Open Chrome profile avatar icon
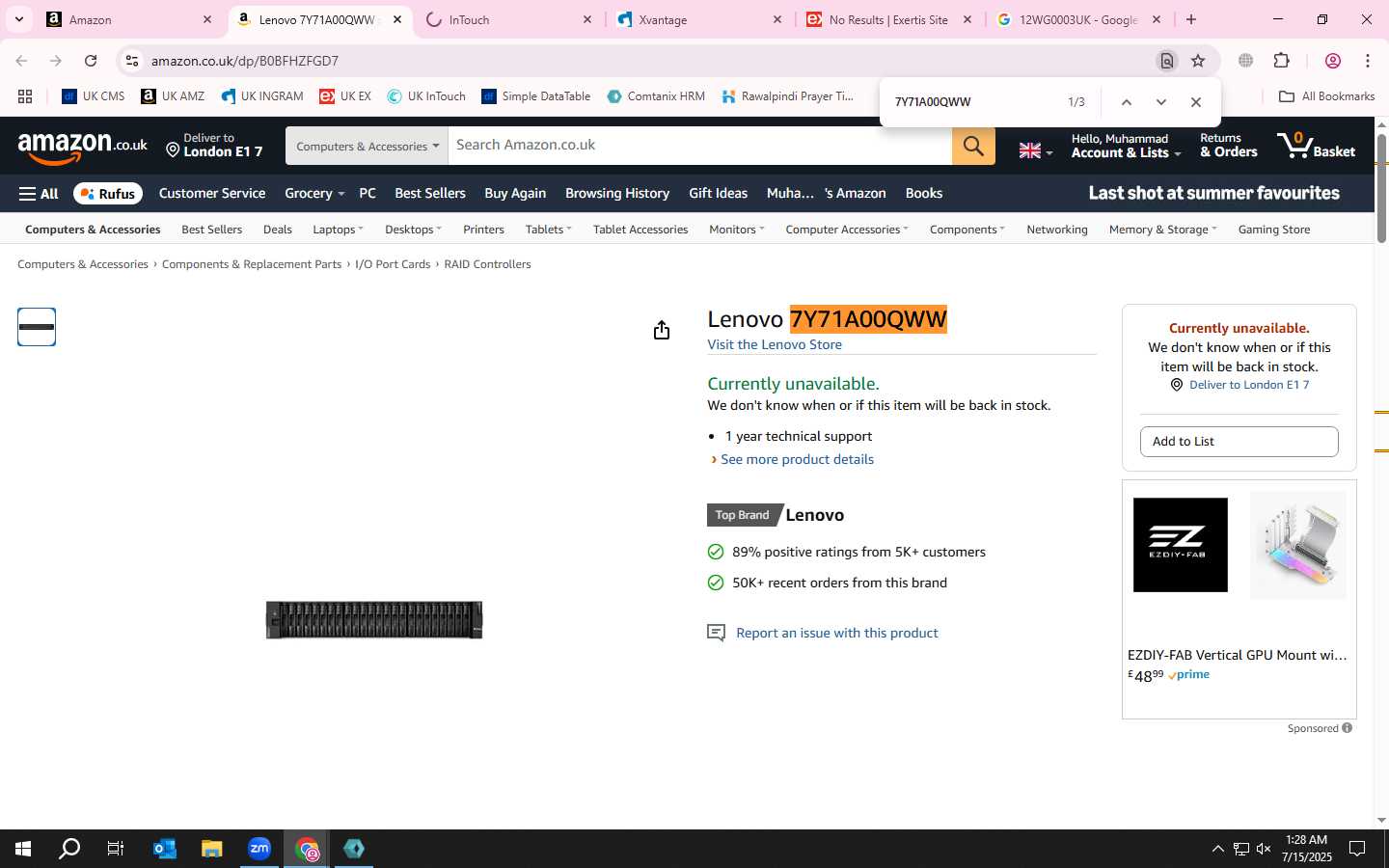 (1333, 61)
